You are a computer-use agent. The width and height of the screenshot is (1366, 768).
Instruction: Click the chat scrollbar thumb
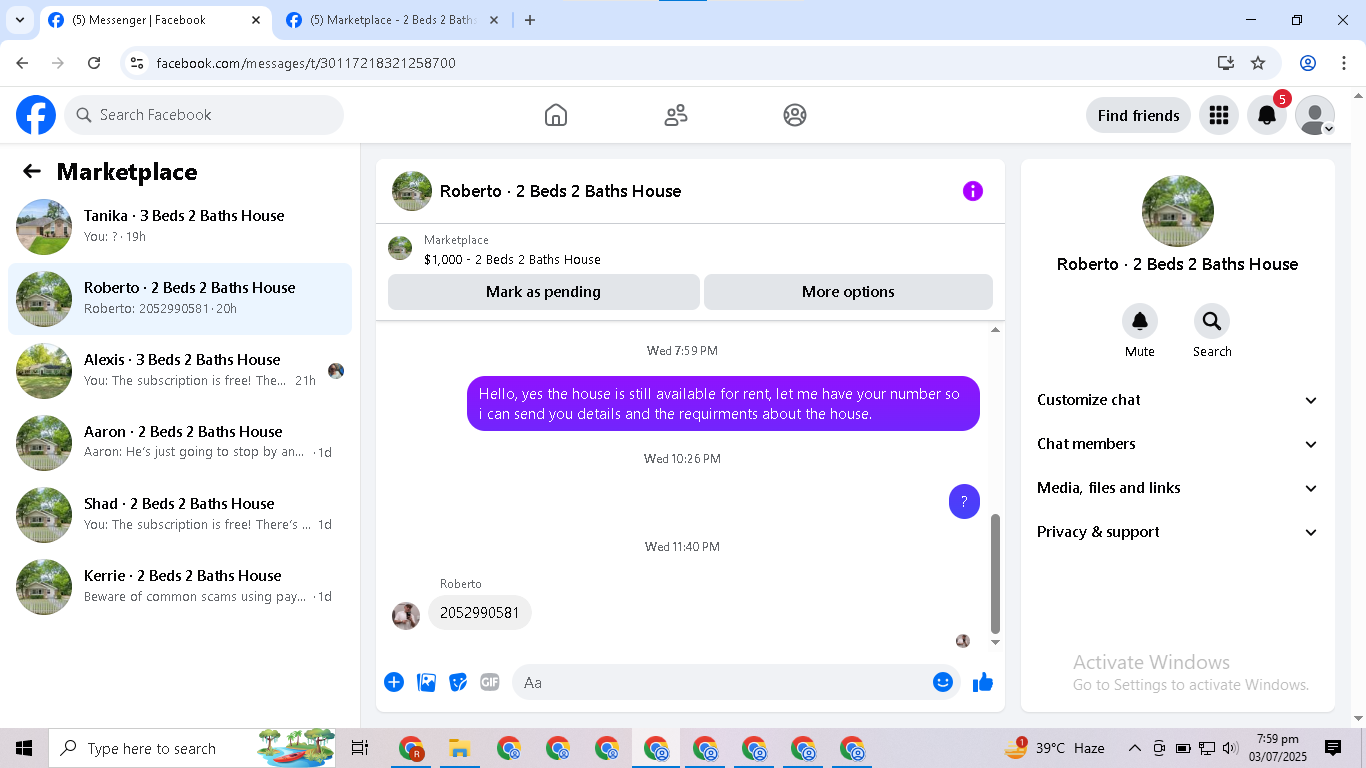[995, 574]
